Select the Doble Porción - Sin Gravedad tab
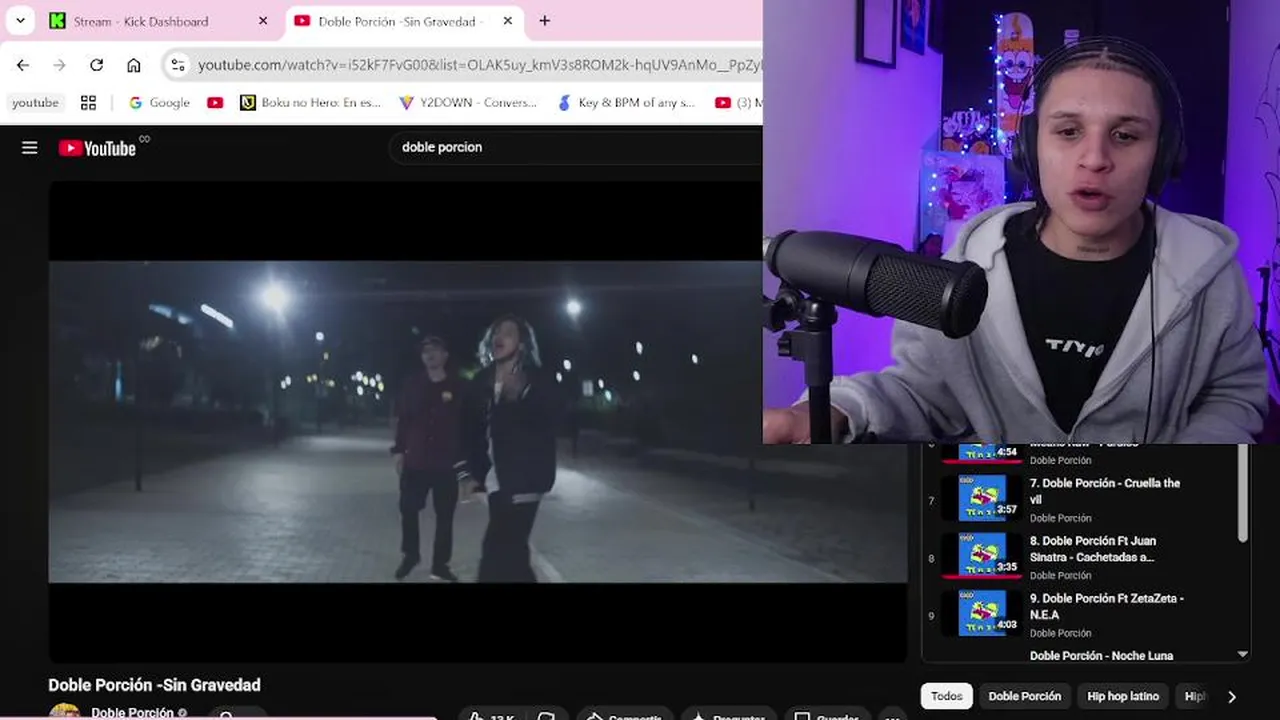This screenshot has height=720, width=1280. point(404,21)
